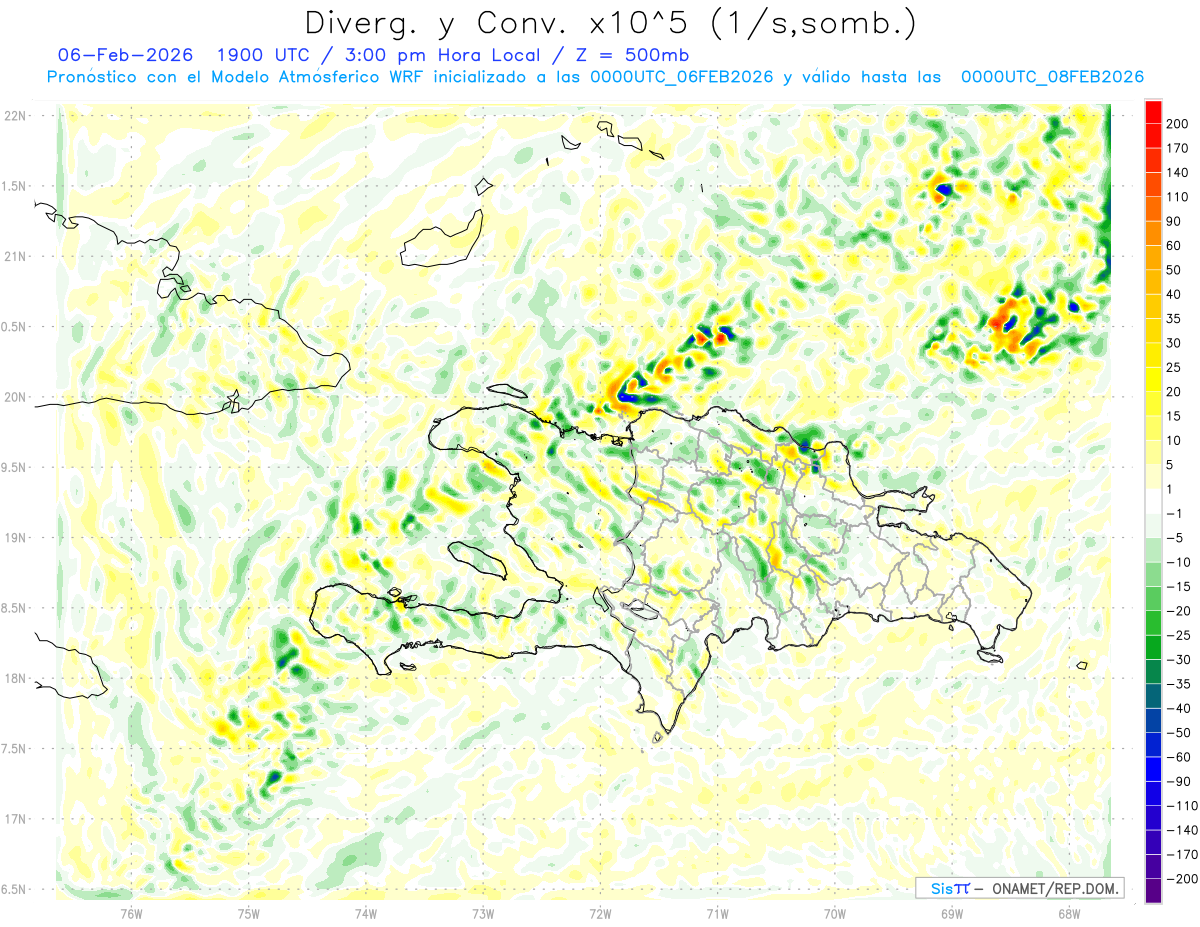Click the colorbar value '-60'
Viewport: 1200px width, 927px height.
pyautogui.click(x=1181, y=757)
